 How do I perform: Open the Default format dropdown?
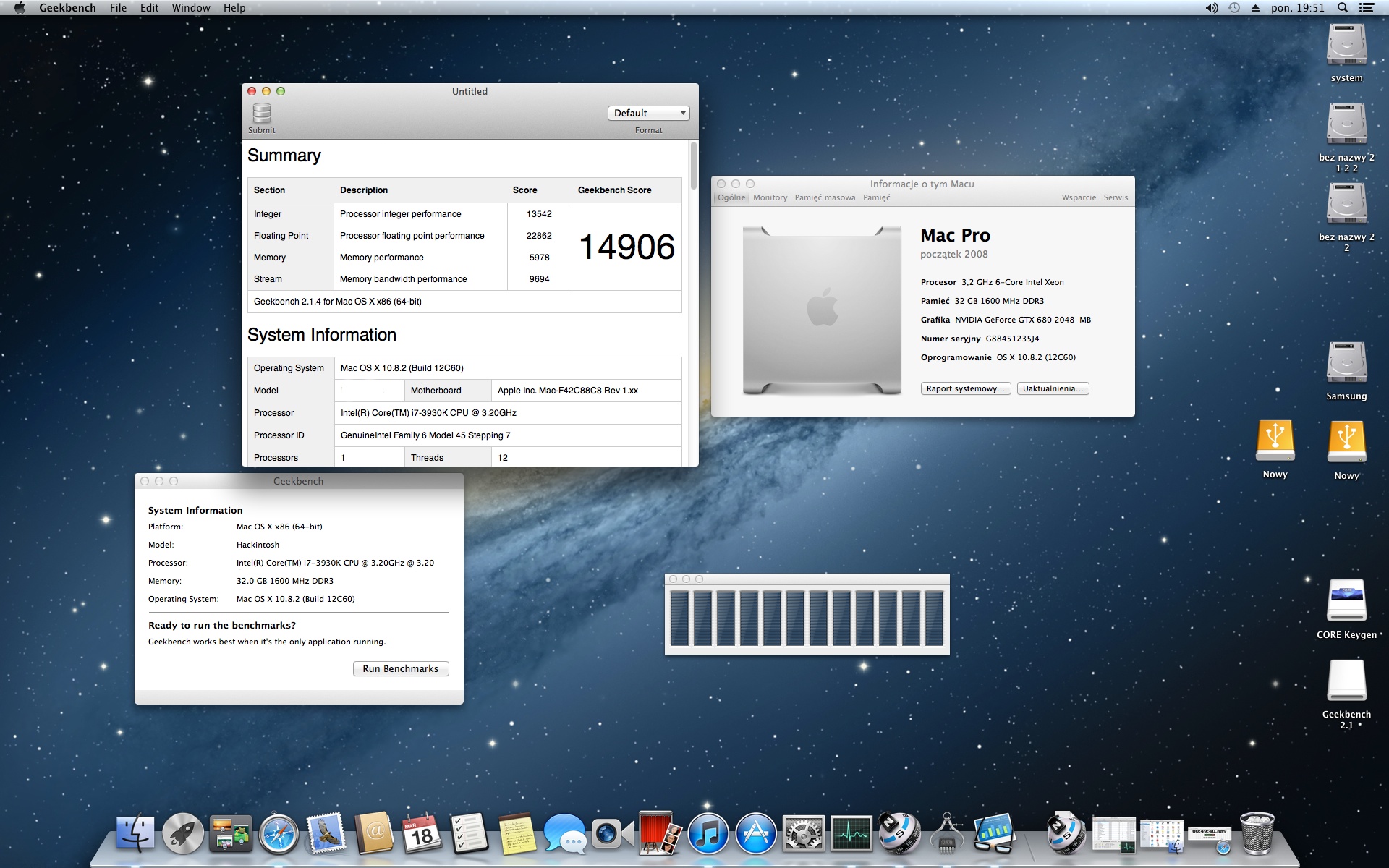(649, 113)
